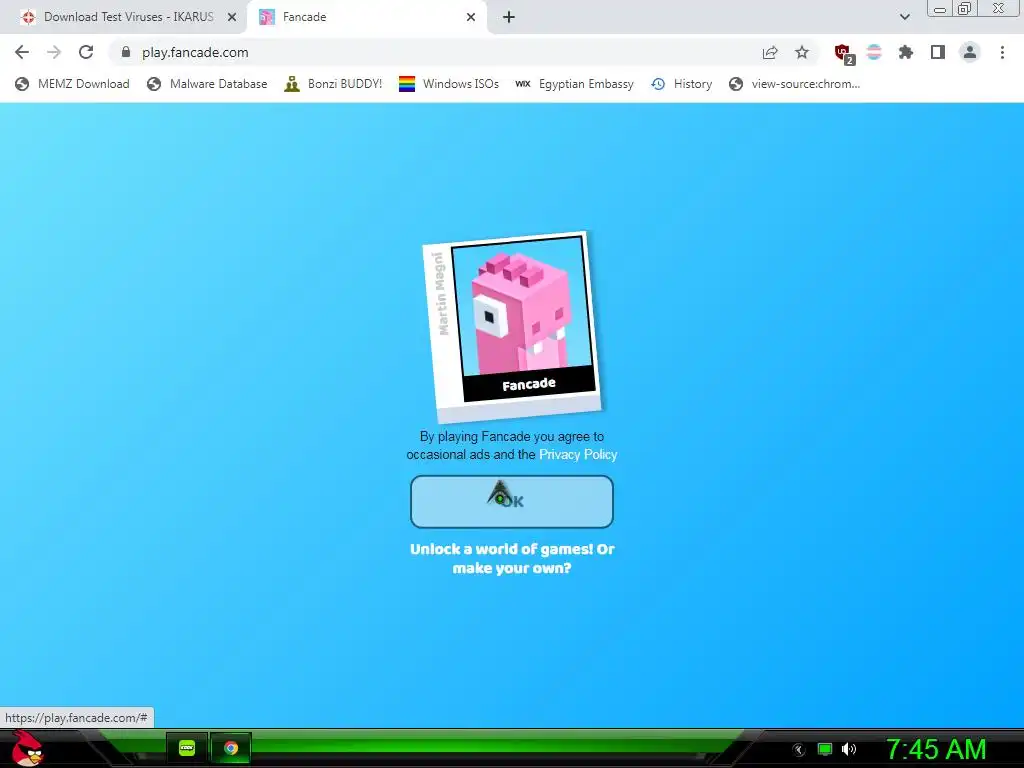Toggle the browser side panel
The height and width of the screenshot is (768, 1024).
coord(938,52)
